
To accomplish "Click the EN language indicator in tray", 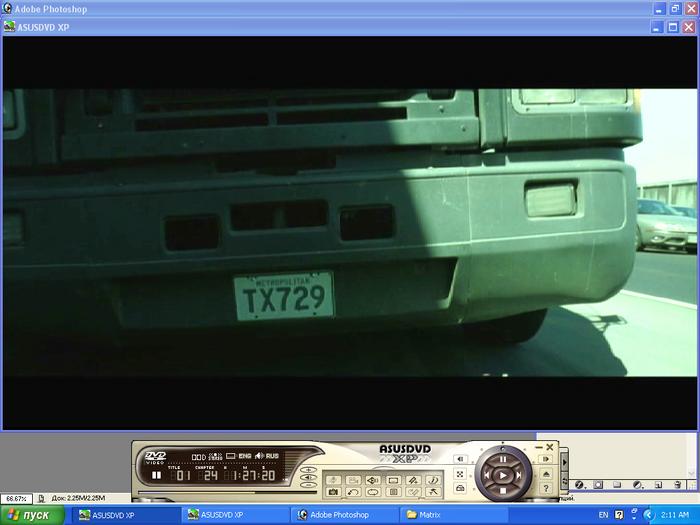I will coord(603,515).
